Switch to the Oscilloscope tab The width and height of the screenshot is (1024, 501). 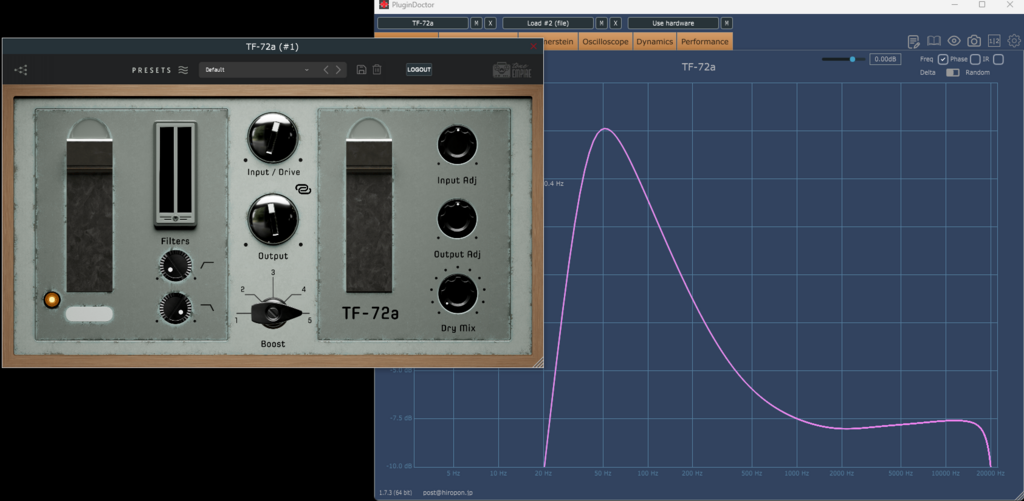605,41
